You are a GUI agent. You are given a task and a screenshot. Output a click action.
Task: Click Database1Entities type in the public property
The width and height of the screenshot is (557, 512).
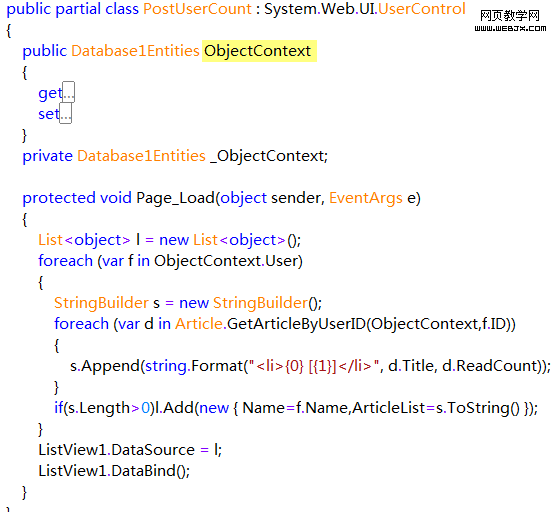(135, 51)
